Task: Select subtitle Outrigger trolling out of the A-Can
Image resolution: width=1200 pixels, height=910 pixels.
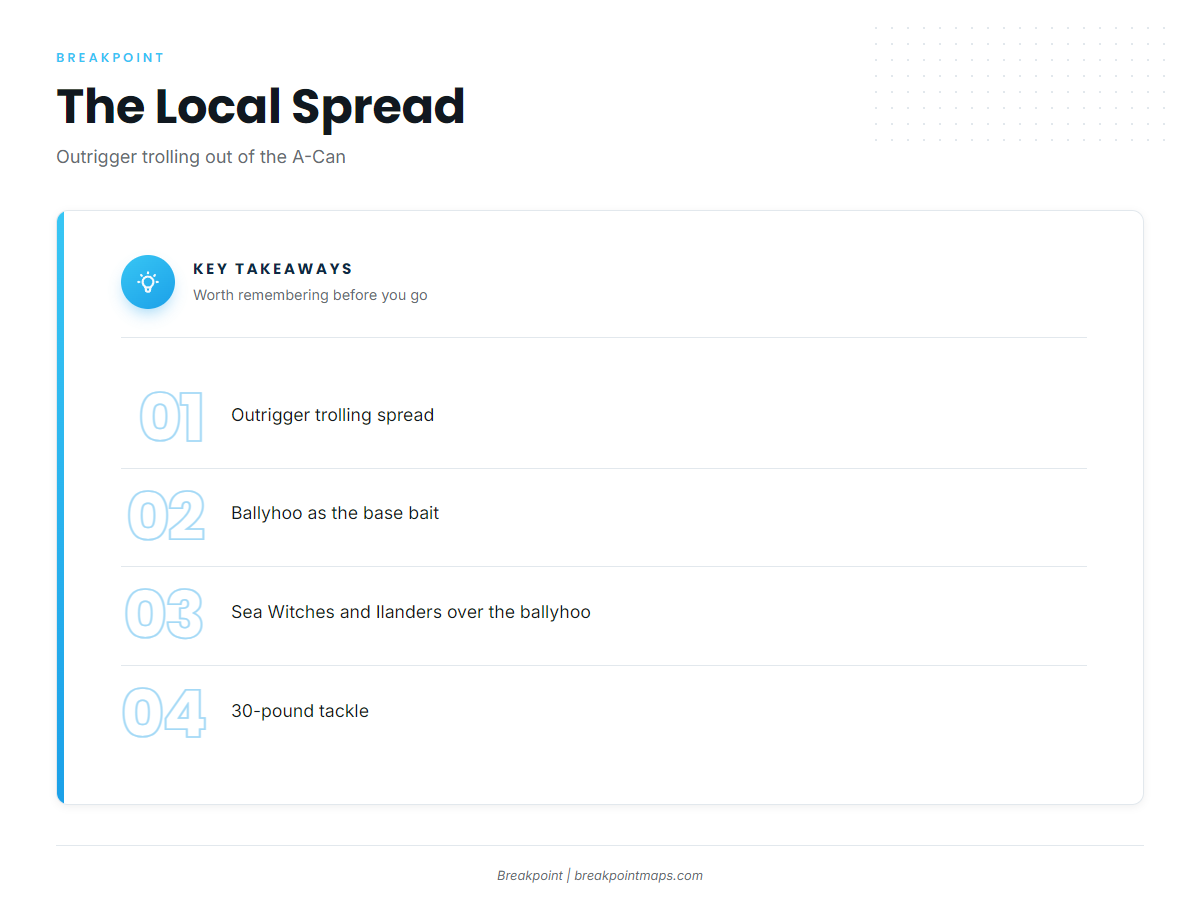Action: coord(201,157)
